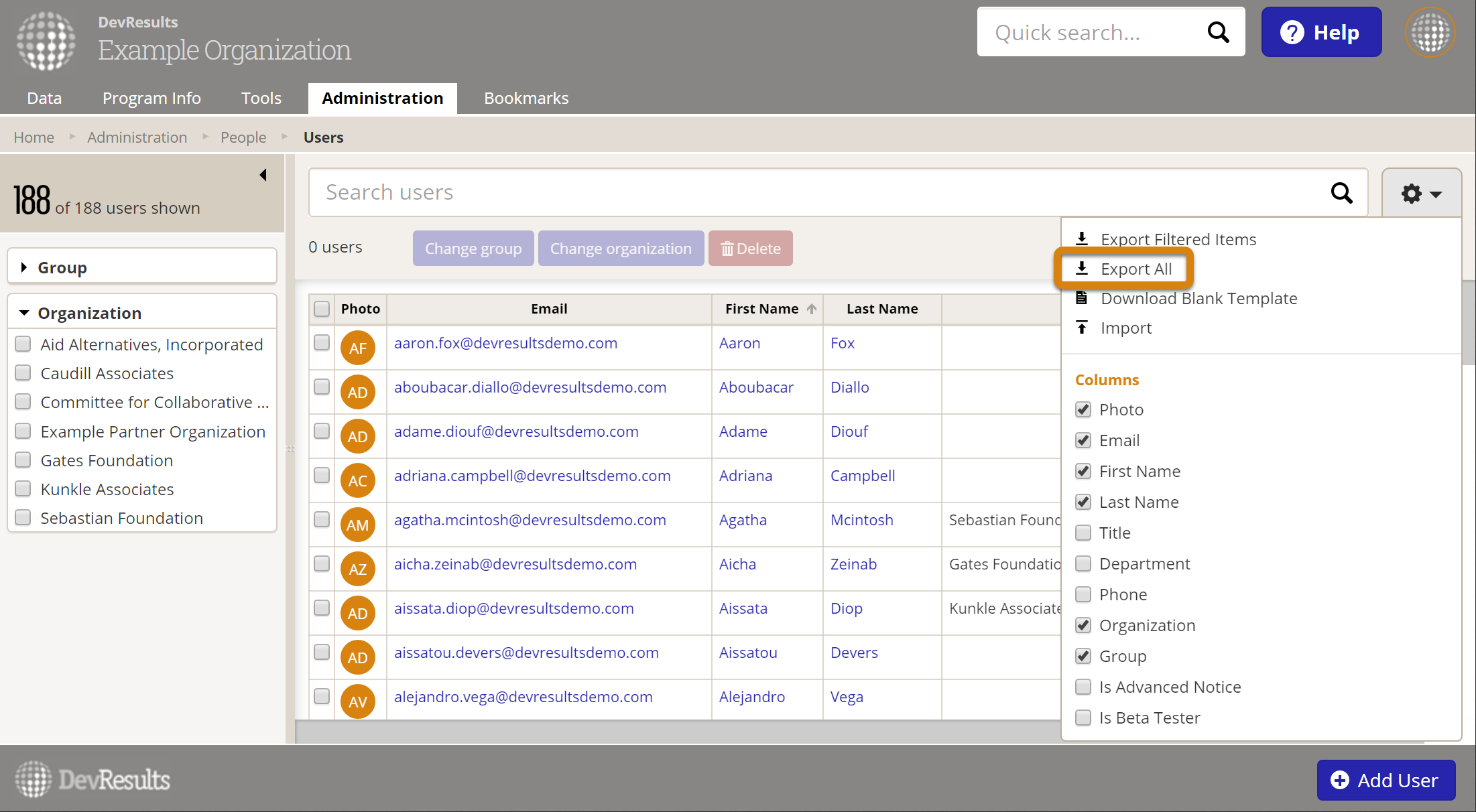The image size is (1476, 812).
Task: Open the Program Info tab
Action: 151,98
